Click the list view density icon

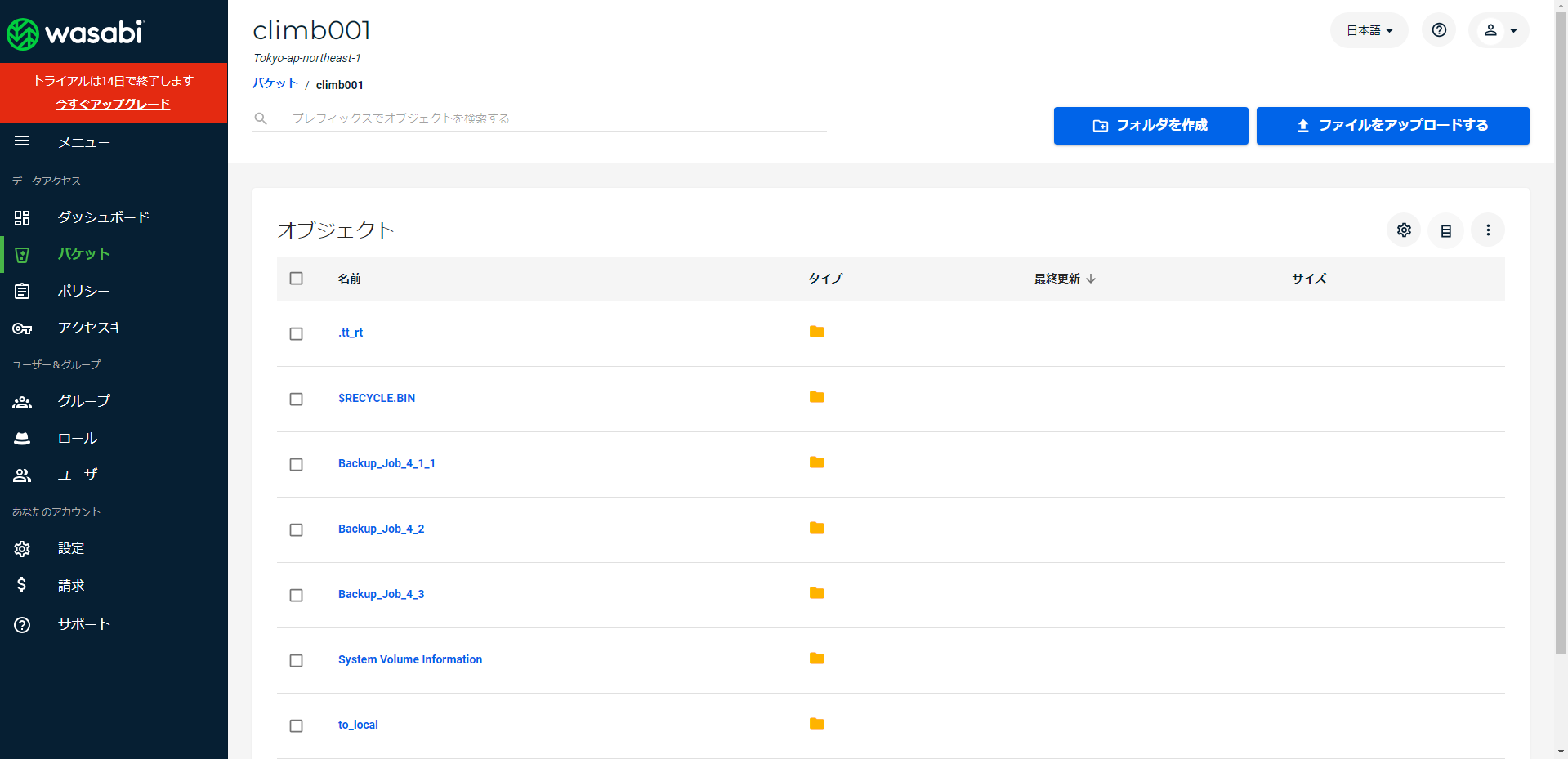coord(1445,230)
